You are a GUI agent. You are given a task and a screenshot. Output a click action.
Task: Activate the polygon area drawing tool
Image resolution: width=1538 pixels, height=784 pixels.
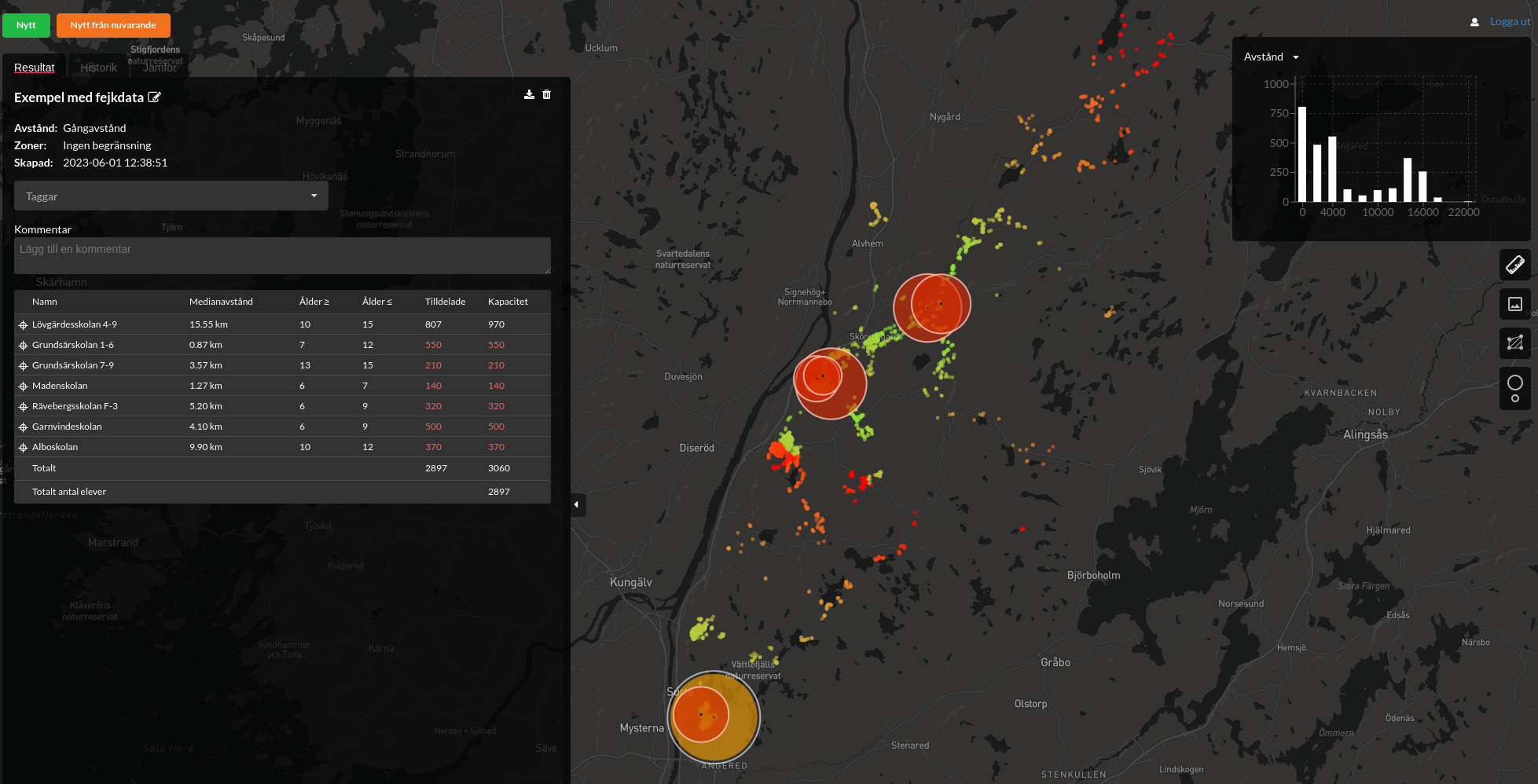coord(1514,343)
